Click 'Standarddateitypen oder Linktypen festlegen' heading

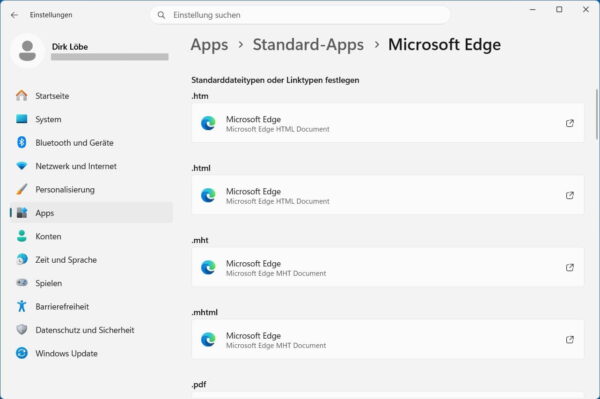(275, 80)
